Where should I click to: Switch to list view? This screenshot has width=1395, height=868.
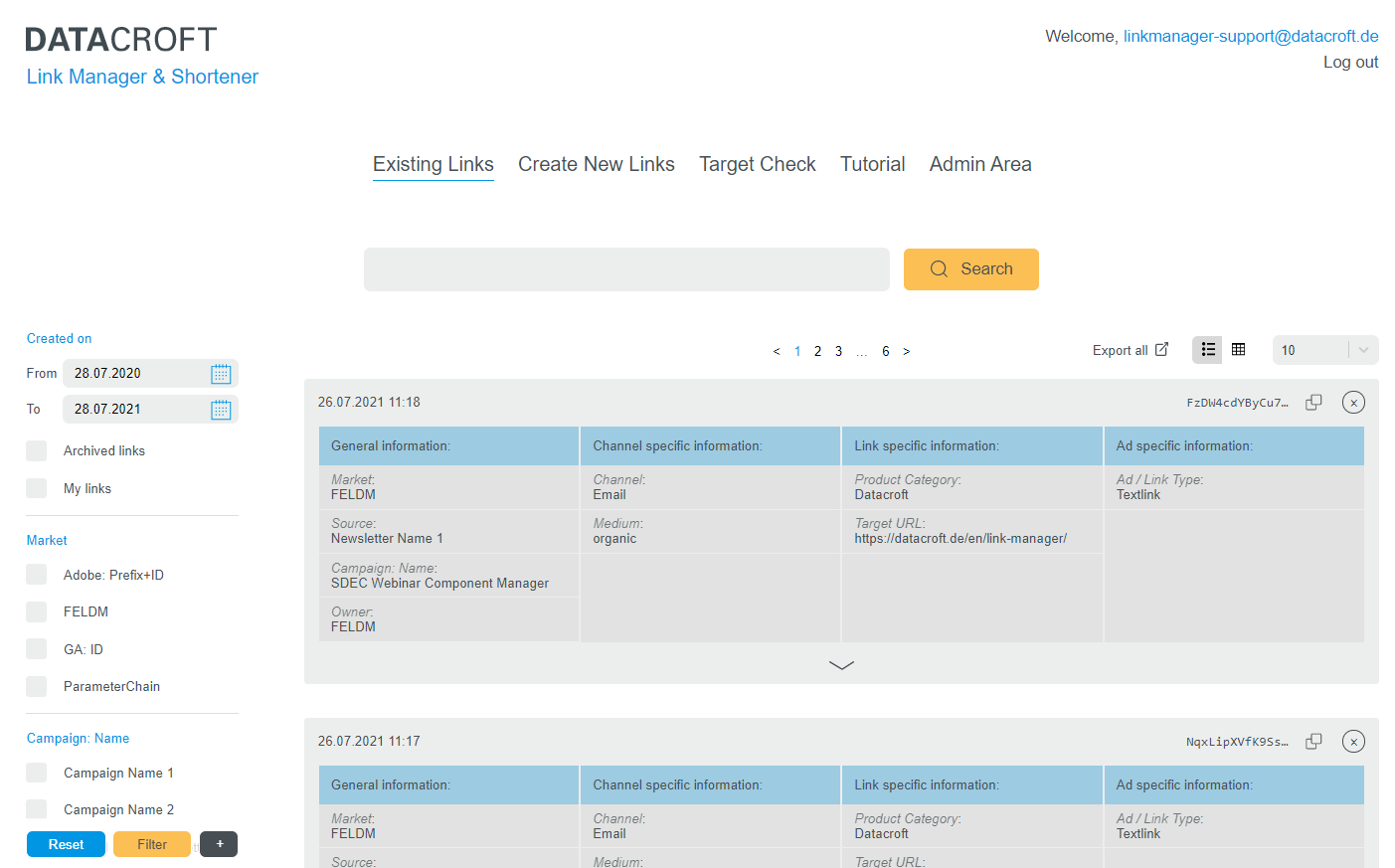[1208, 350]
